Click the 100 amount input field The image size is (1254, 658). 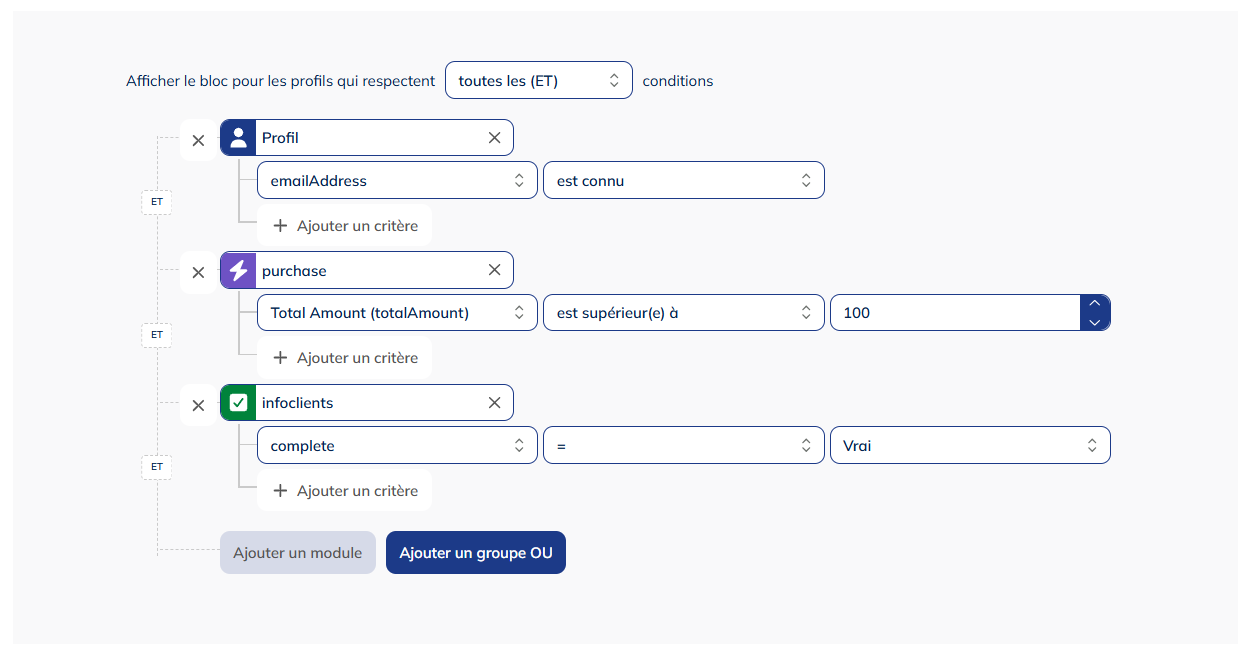point(955,313)
